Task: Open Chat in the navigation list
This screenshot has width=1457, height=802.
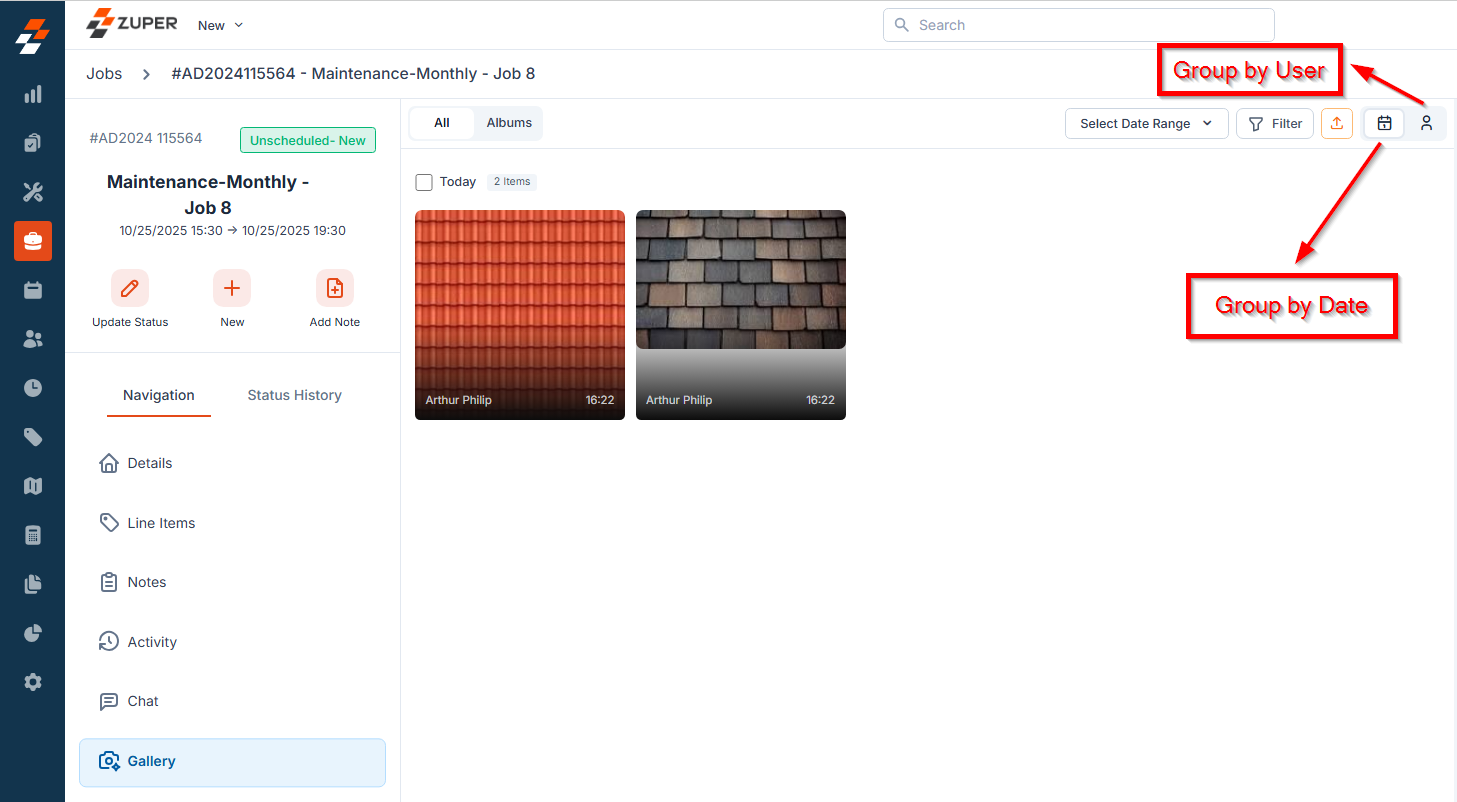Action: [x=232, y=701]
